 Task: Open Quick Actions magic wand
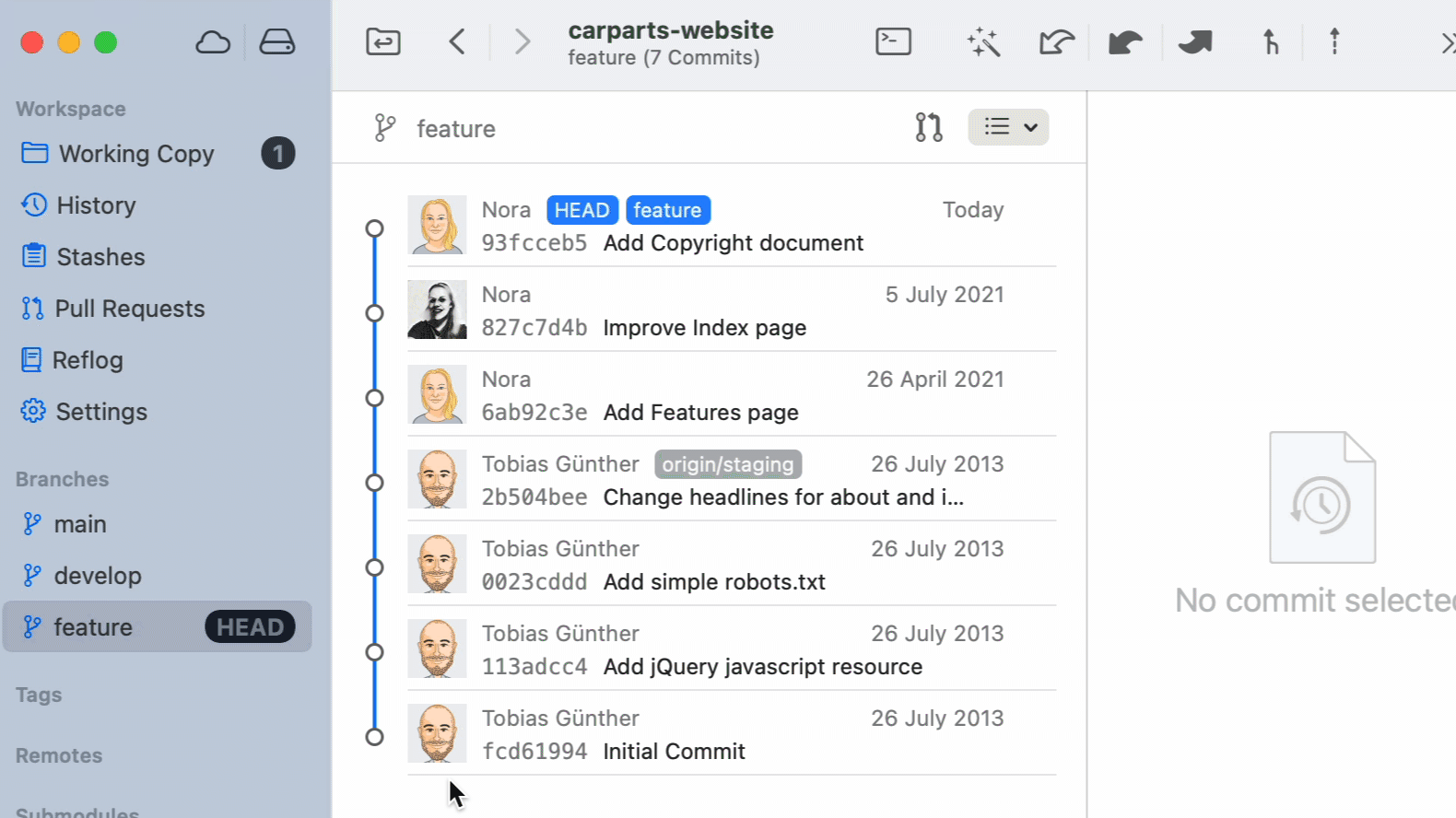pos(983,42)
